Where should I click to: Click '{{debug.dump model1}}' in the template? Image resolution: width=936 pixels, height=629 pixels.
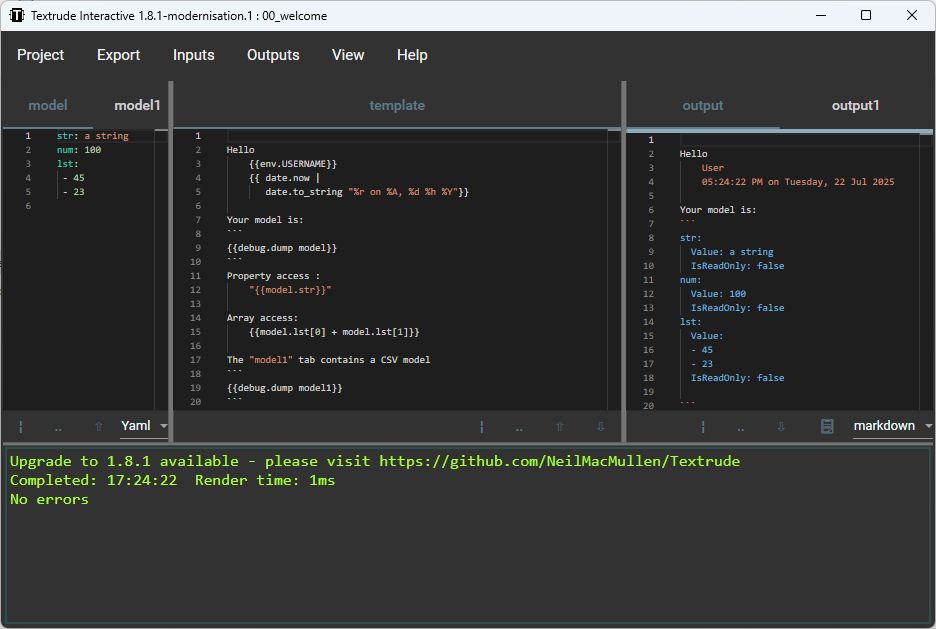point(285,388)
